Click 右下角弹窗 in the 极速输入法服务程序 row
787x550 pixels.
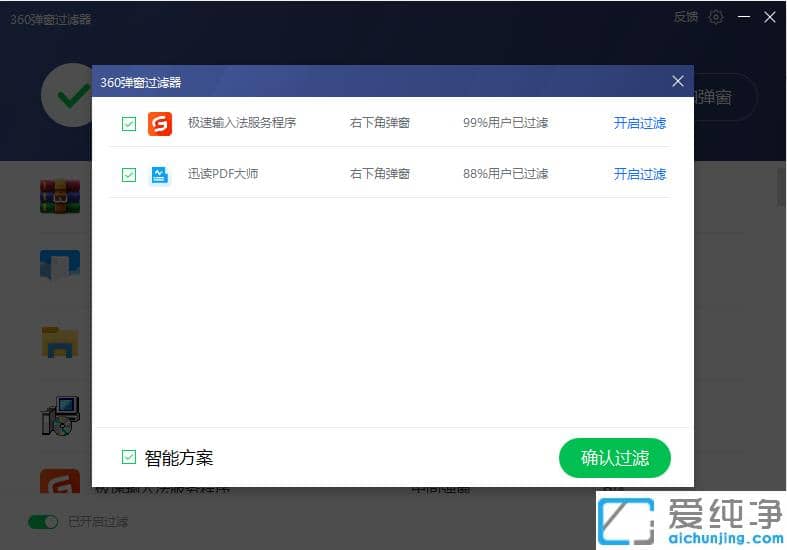click(x=380, y=123)
